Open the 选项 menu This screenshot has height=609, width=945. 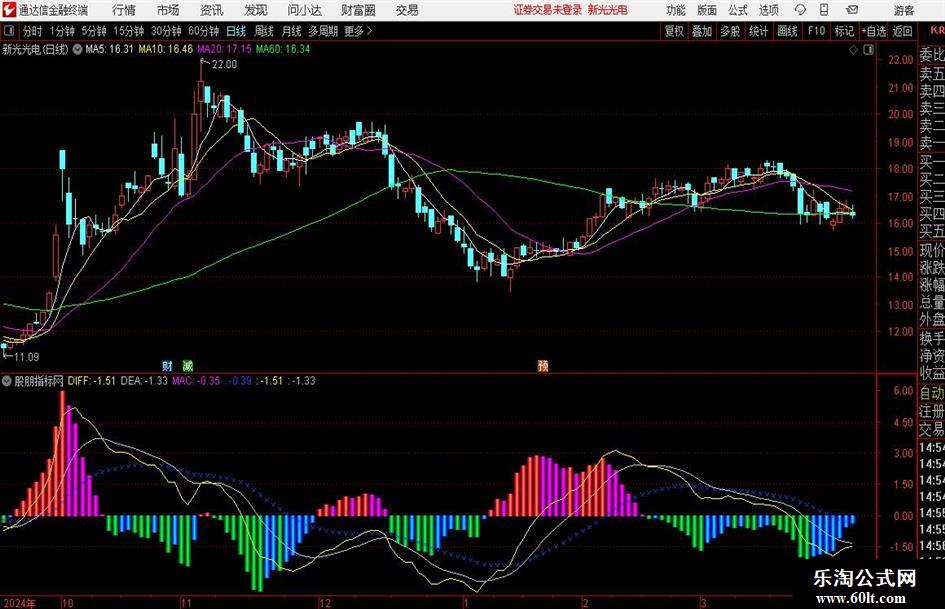768,10
